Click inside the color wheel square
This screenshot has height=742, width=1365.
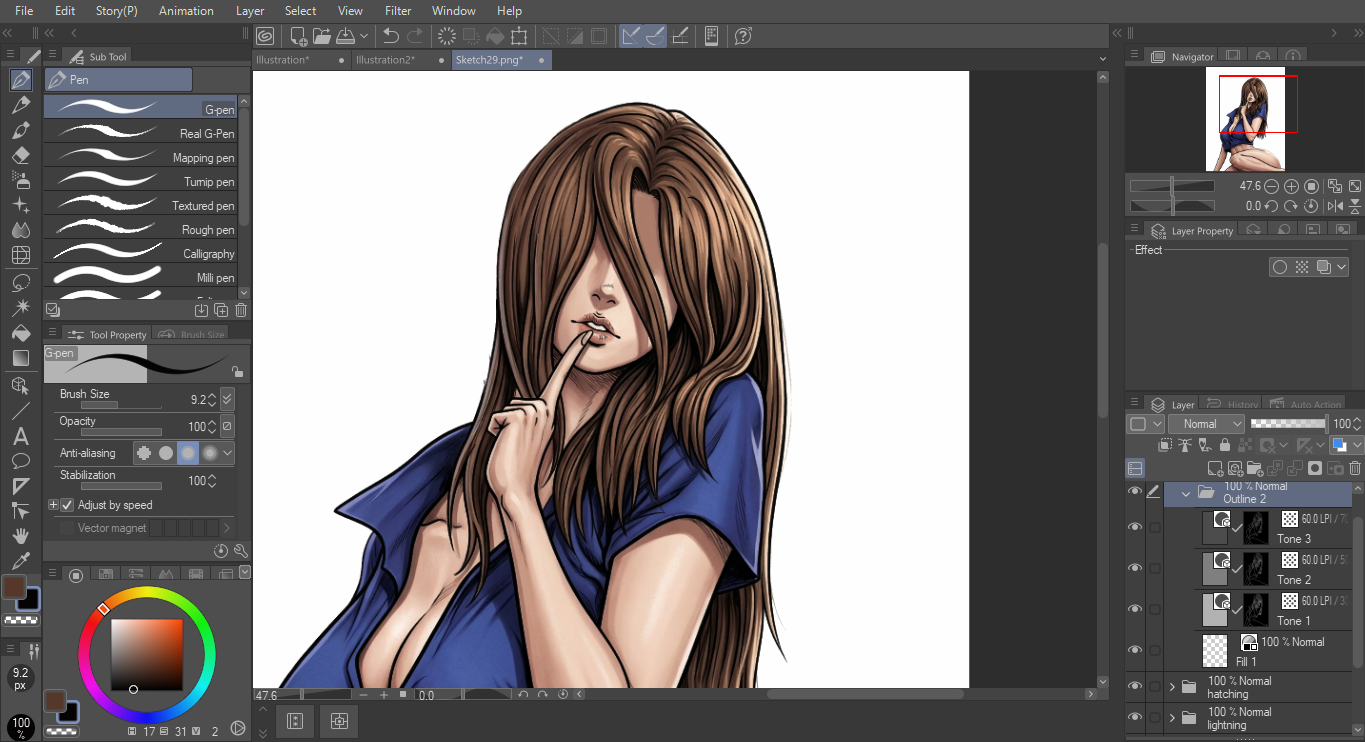[x=147, y=655]
